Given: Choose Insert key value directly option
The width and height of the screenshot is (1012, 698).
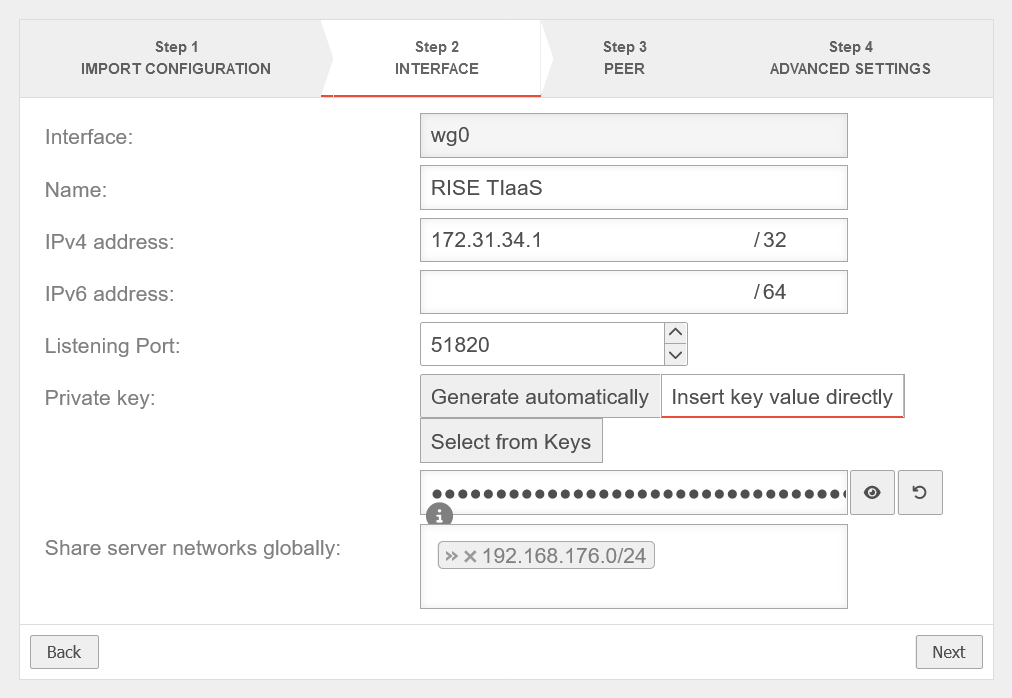Looking at the screenshot, I should click(x=782, y=397).
